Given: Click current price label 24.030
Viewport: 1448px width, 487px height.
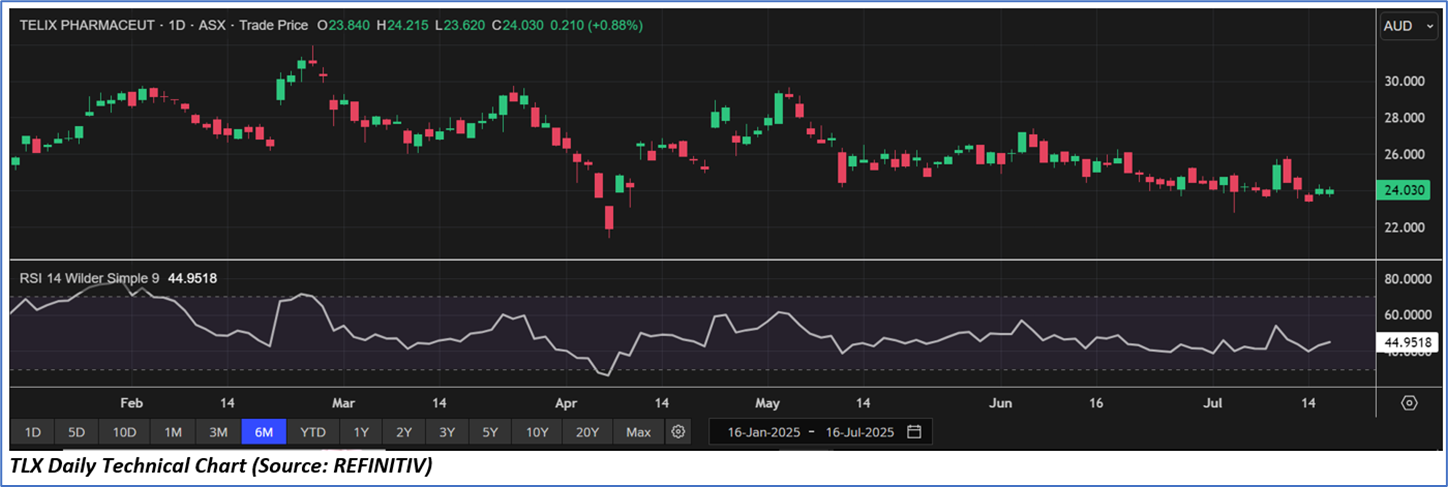Looking at the screenshot, I should click(1403, 191).
